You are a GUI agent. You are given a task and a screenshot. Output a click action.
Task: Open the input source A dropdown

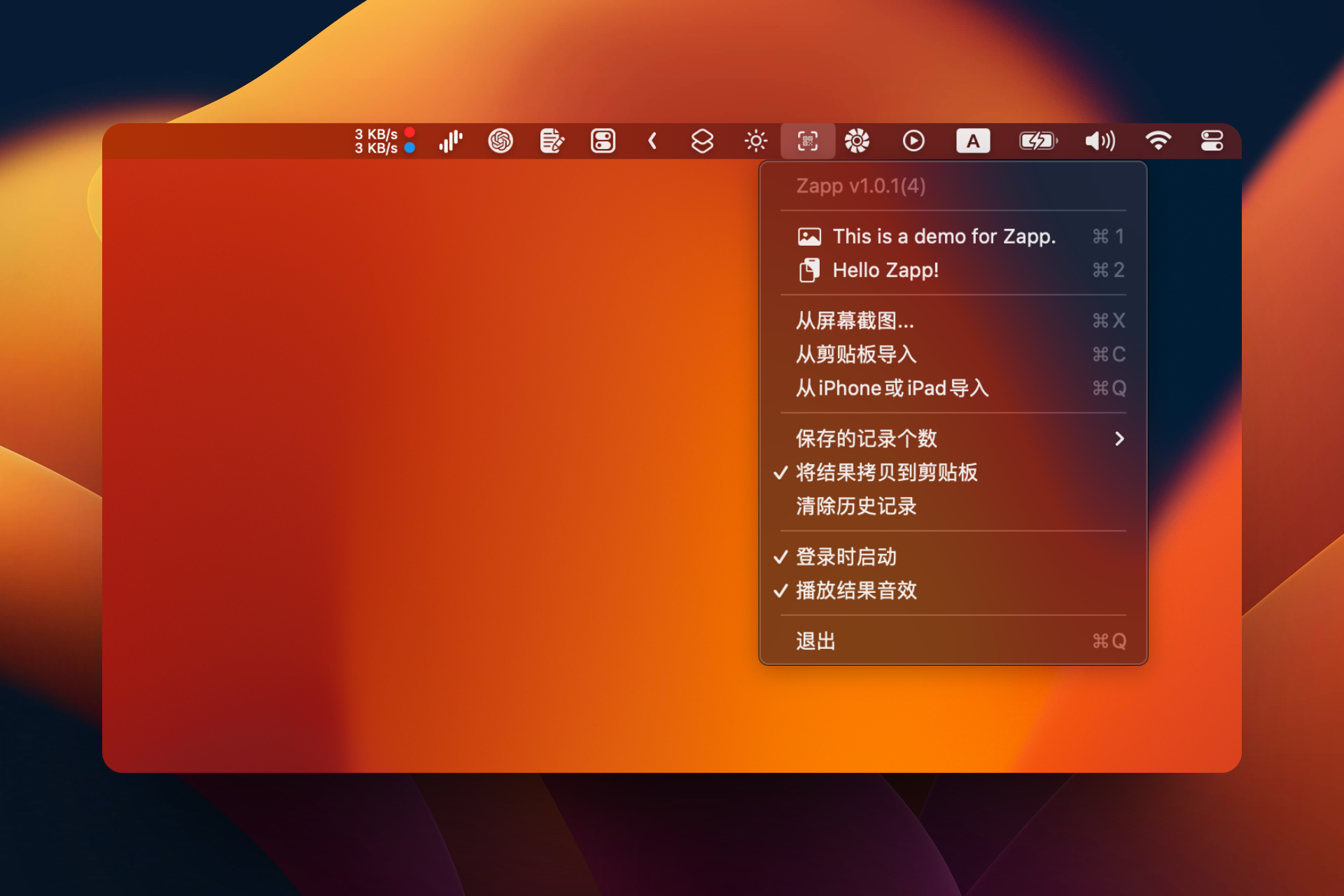point(973,141)
